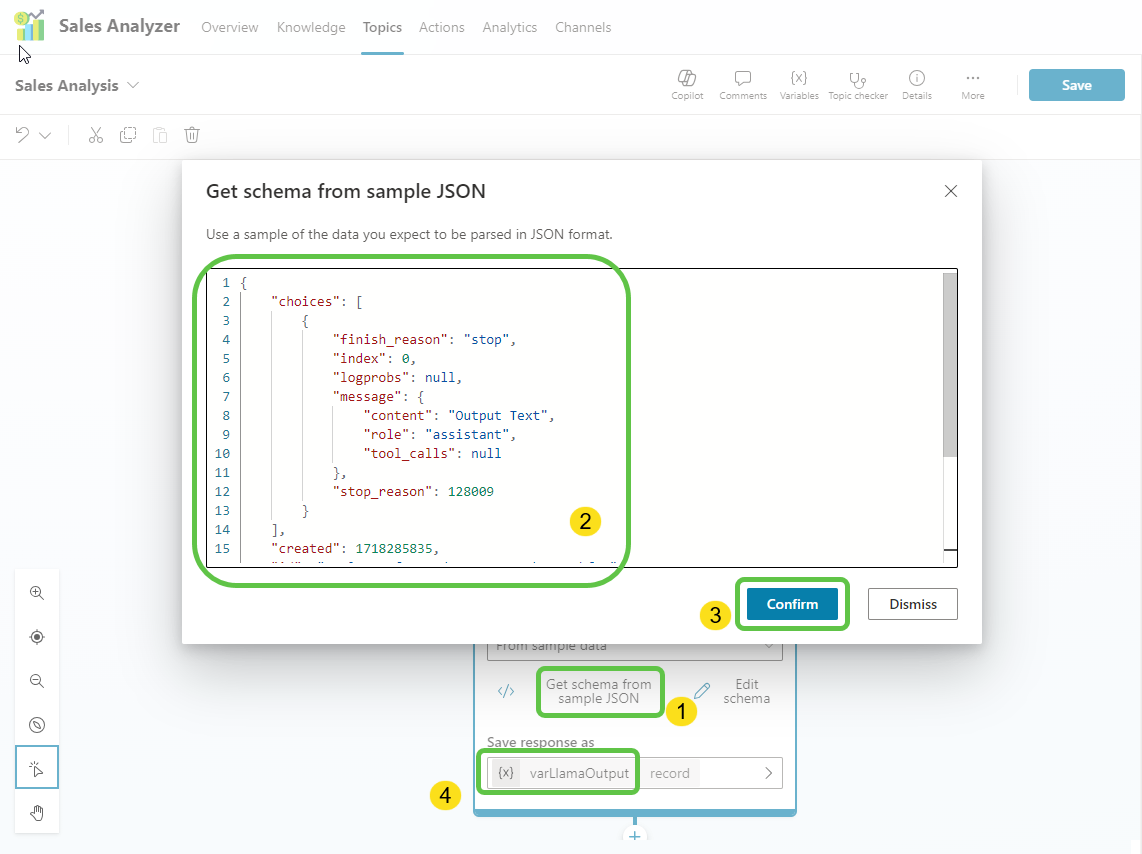
Task: Click the Delete trash icon
Action: coord(193,135)
